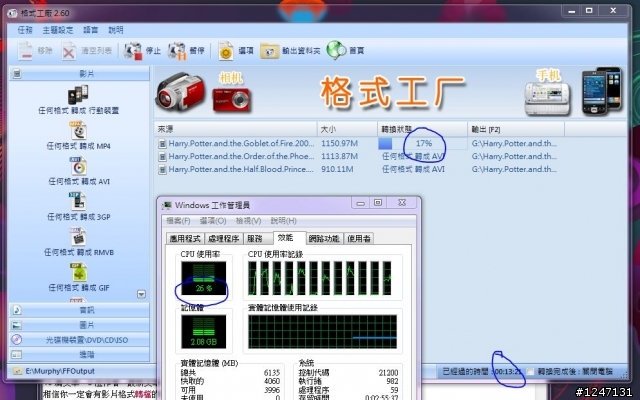Screen dimensions: 640x400
Task: Click file icon of Goblet.of.Fire row
Action: point(162,143)
